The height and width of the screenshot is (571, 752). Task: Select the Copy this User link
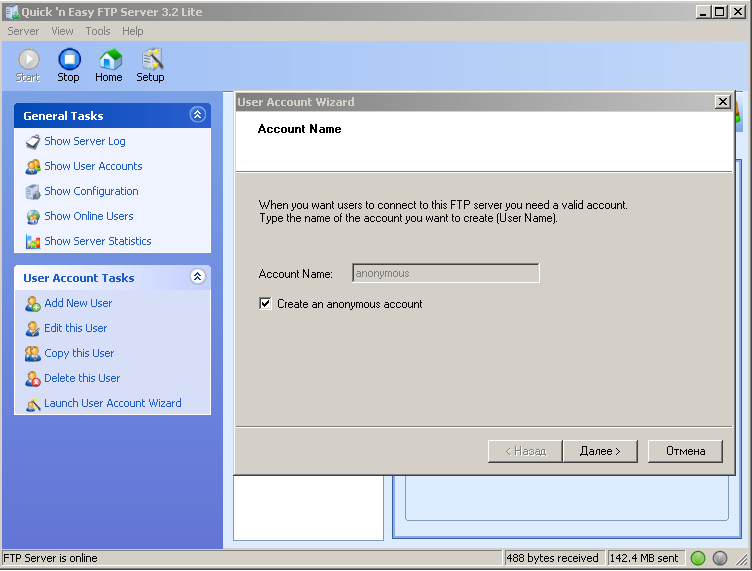[79, 353]
